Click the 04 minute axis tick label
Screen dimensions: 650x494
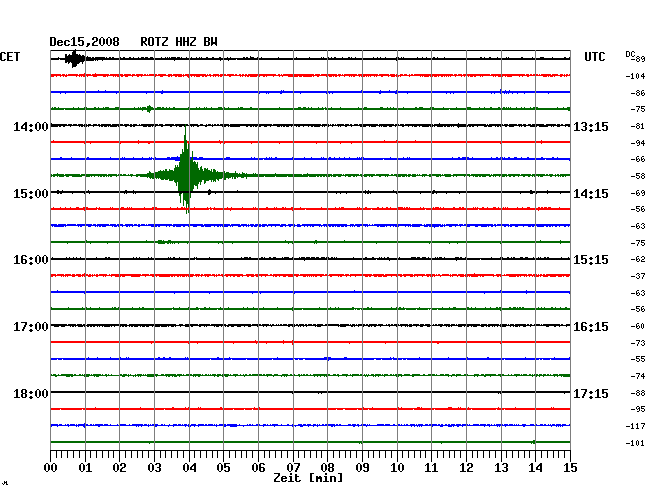189,468
